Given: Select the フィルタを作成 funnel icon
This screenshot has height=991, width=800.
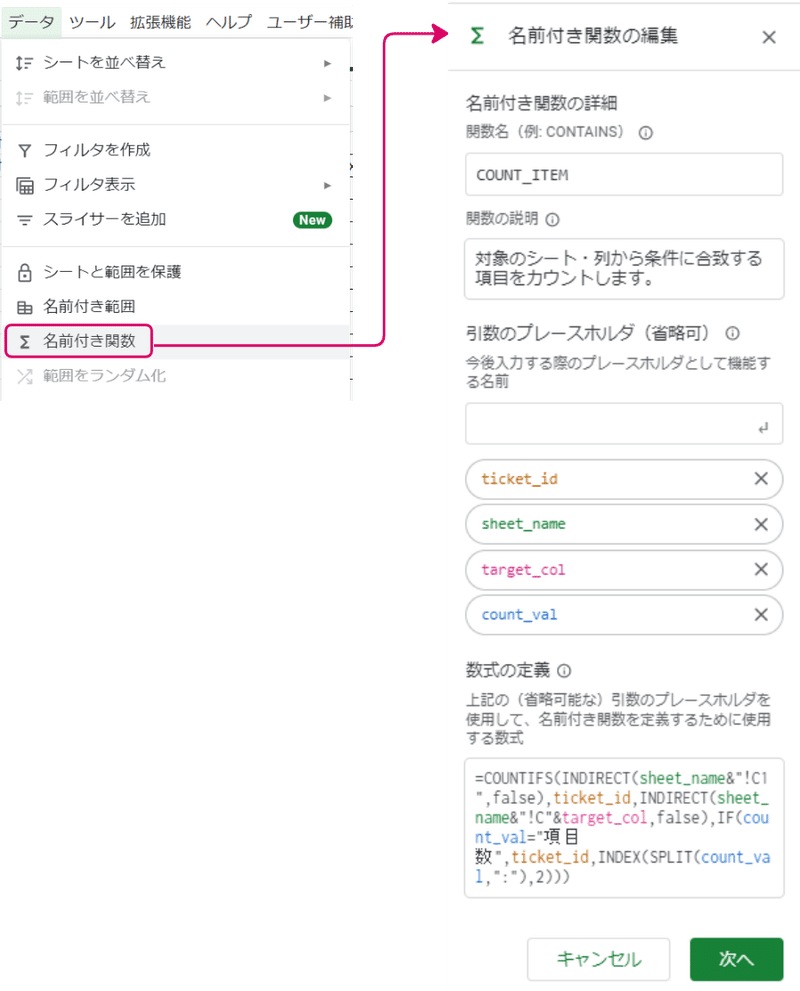Looking at the screenshot, I should tap(26, 150).
